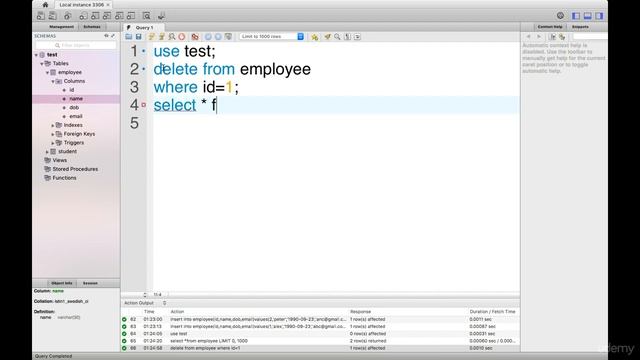The width and height of the screenshot is (640, 360).
Task: Expand the Triggers node
Action: click(53, 143)
